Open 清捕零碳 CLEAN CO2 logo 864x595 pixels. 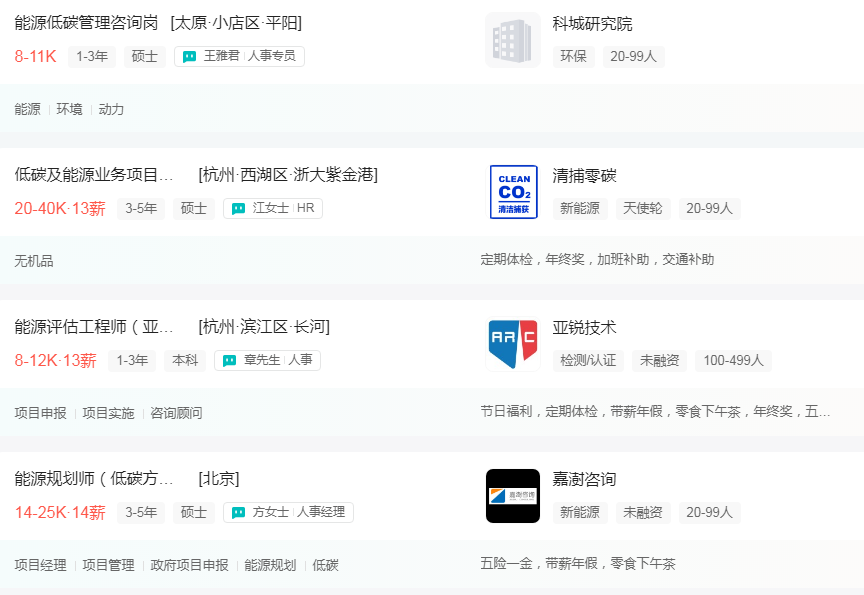click(x=513, y=192)
